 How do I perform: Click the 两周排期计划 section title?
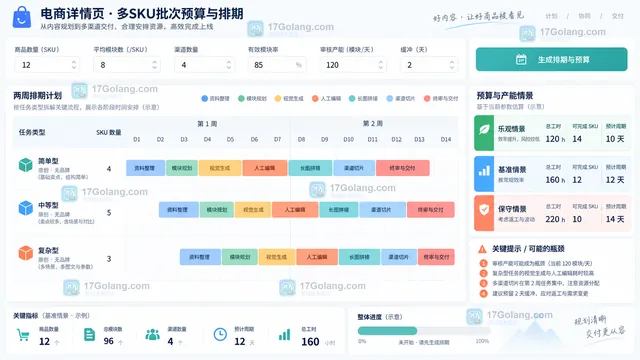point(37,96)
